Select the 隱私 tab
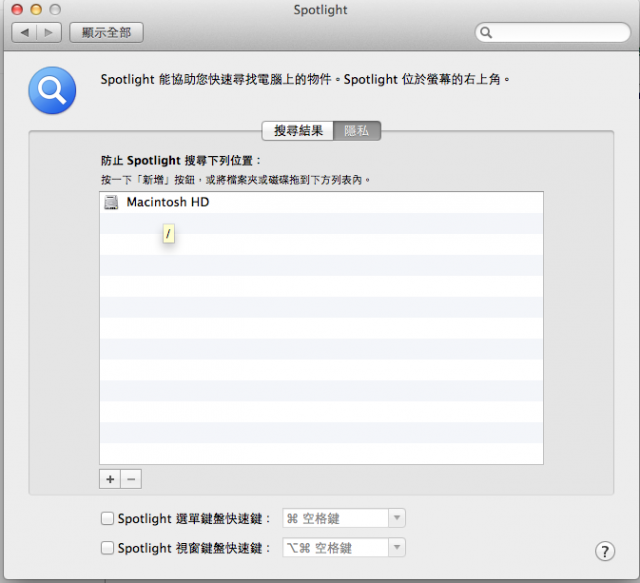Screen dimensions: 640x583 357,131
